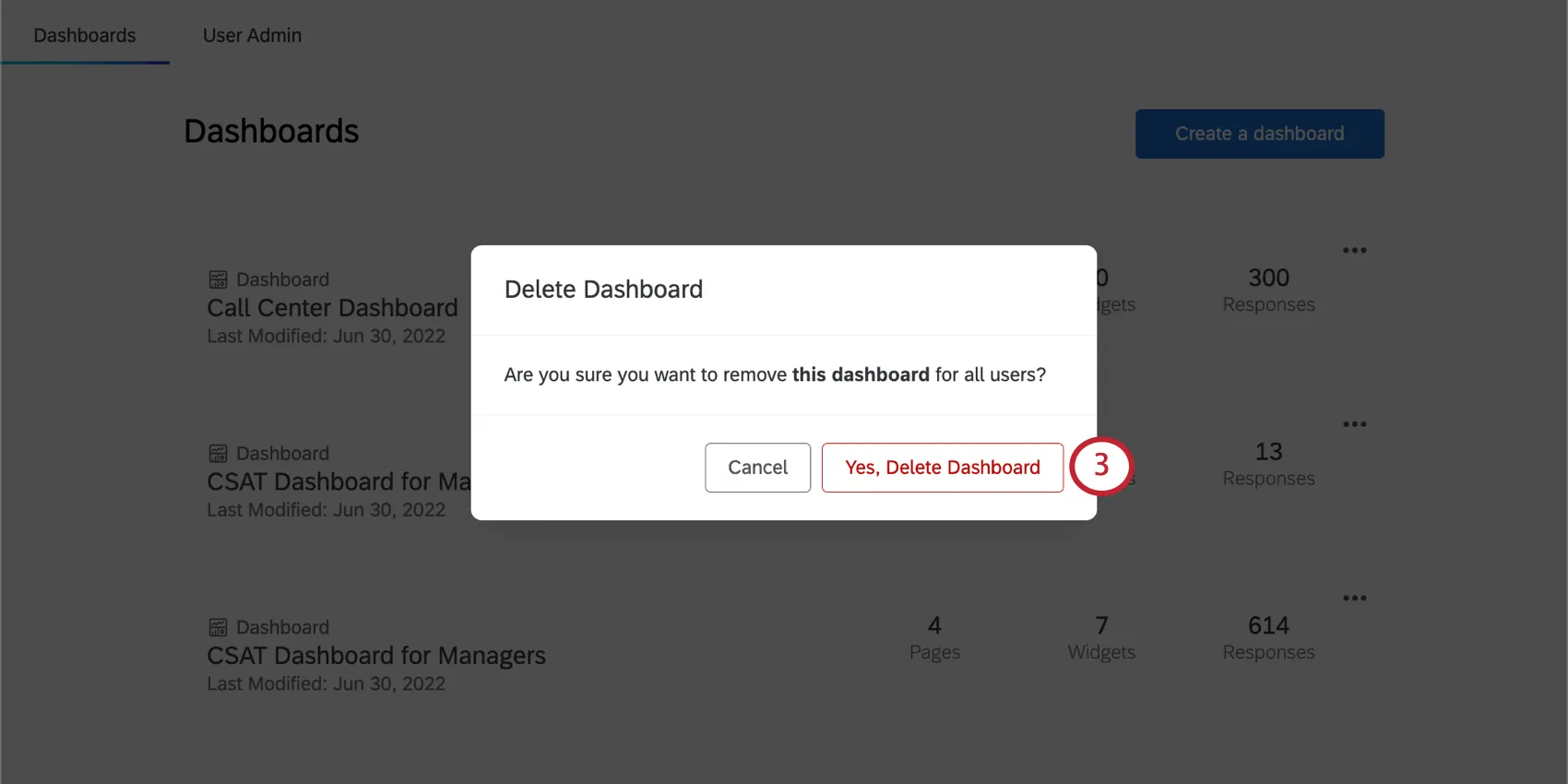Viewport: 1568px width, 784px height.
Task: Click the 7 Widgets count
Action: (x=1101, y=636)
